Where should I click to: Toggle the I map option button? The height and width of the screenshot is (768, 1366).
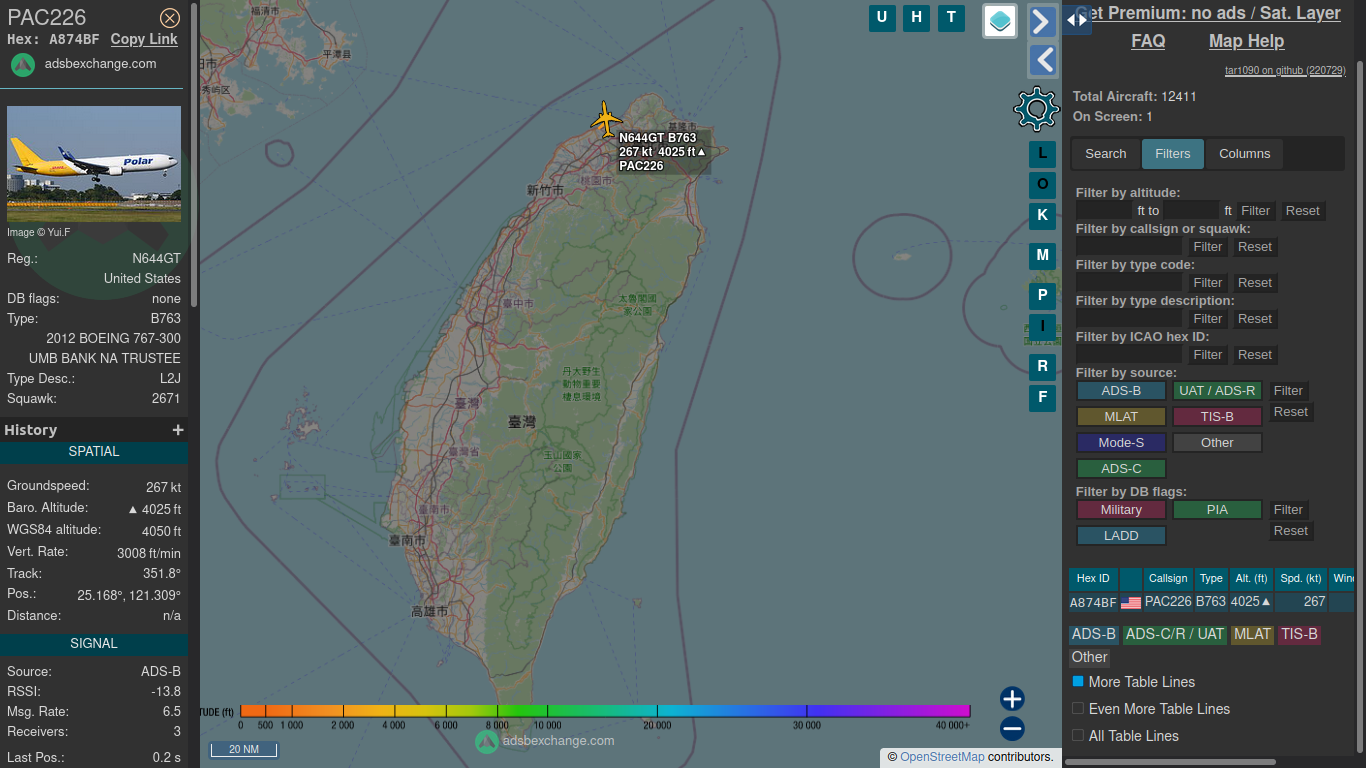tap(1042, 326)
